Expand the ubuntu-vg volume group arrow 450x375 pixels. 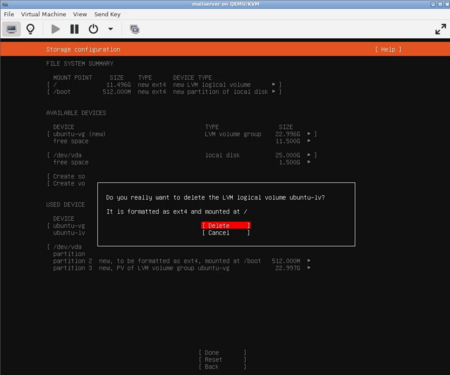(309, 134)
